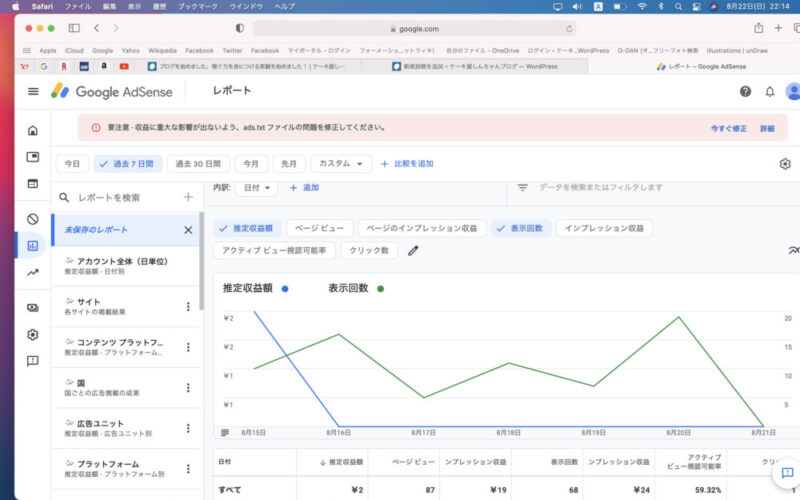Open report settings gear icon
Image resolution: width=800 pixels, height=500 pixels.
(x=785, y=163)
